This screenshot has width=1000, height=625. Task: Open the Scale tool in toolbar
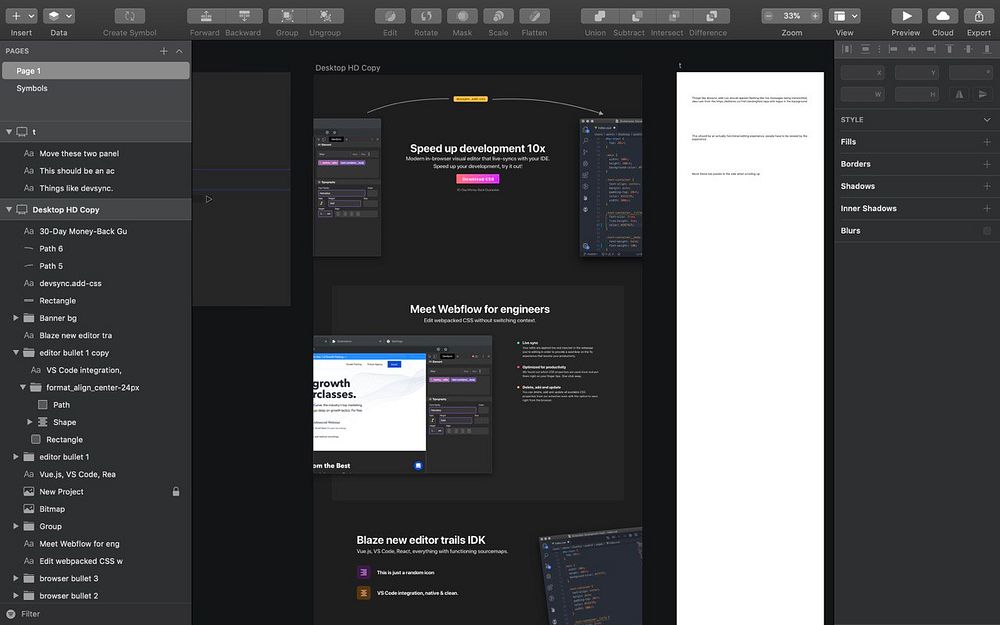pos(498,16)
